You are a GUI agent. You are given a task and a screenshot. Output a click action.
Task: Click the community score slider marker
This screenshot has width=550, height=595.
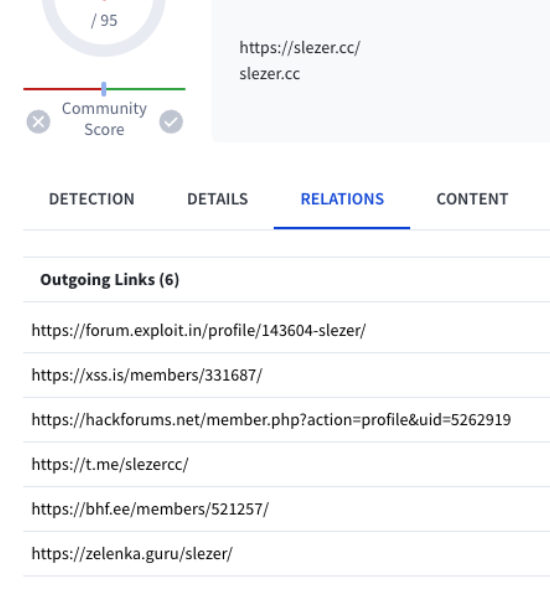click(x=104, y=89)
